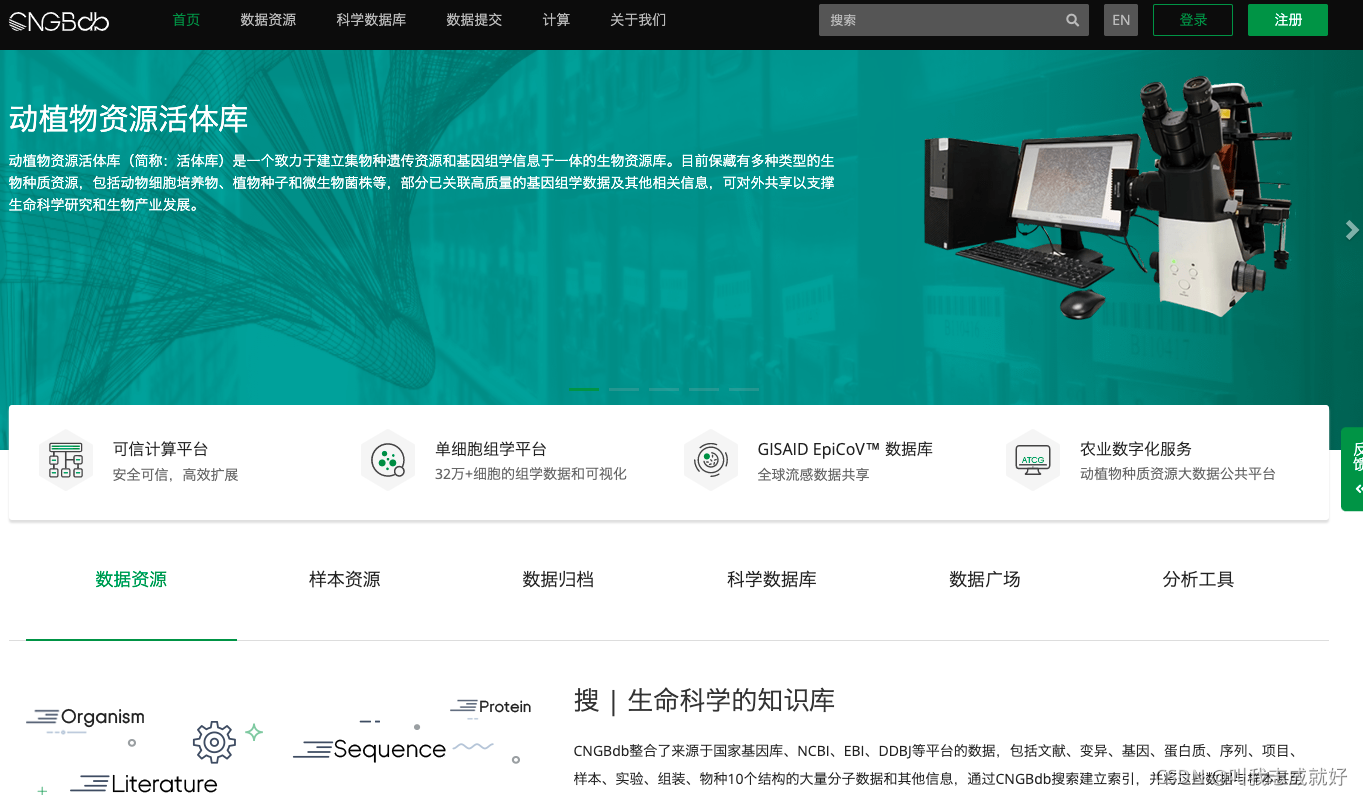Advance banner with the right chevron arrow

(x=1351, y=230)
